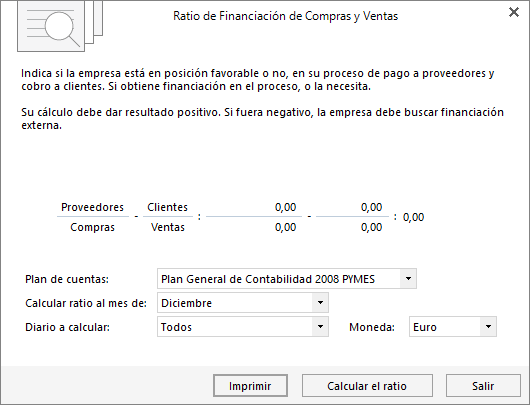Click Calcular el ratio button
This screenshot has width=530, height=405.
tap(367, 386)
